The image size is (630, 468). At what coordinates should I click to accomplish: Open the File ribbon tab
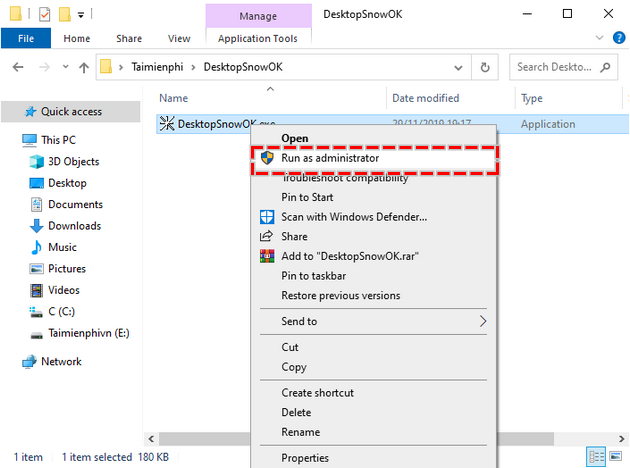26,39
